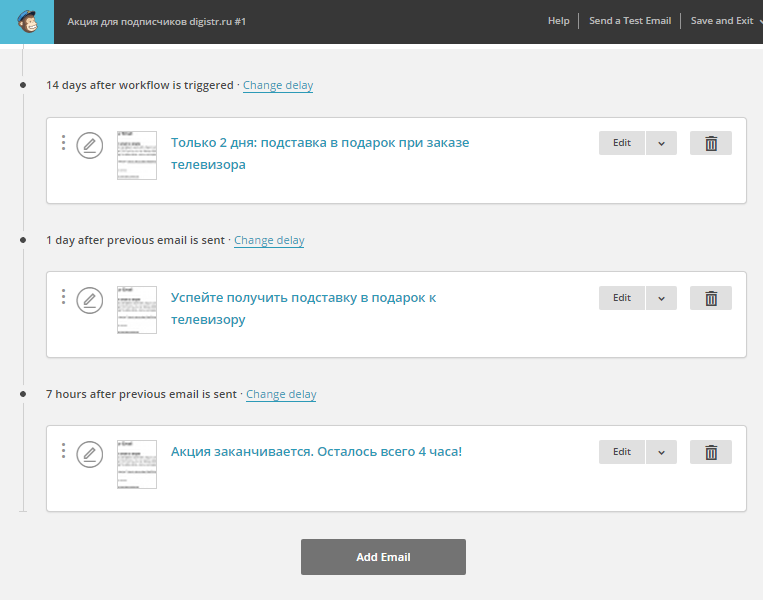Delete the 'Акция заканчивается' email with trash icon

pyautogui.click(x=711, y=452)
